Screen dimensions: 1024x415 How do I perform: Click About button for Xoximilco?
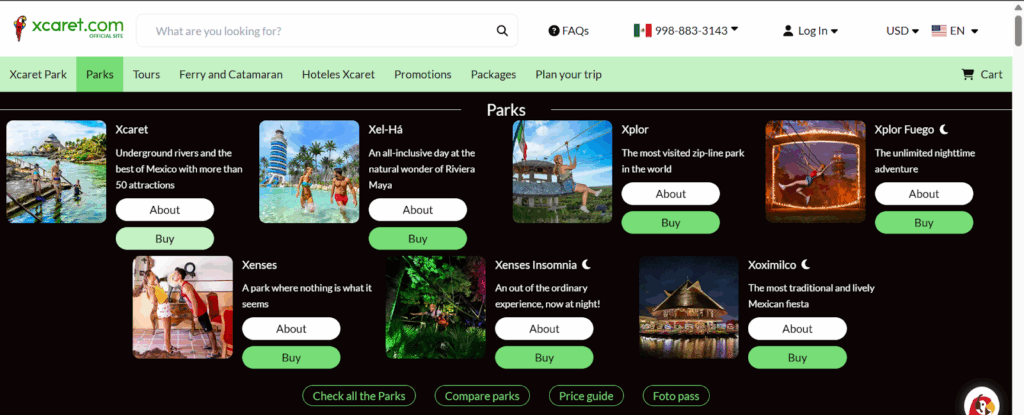click(x=797, y=329)
